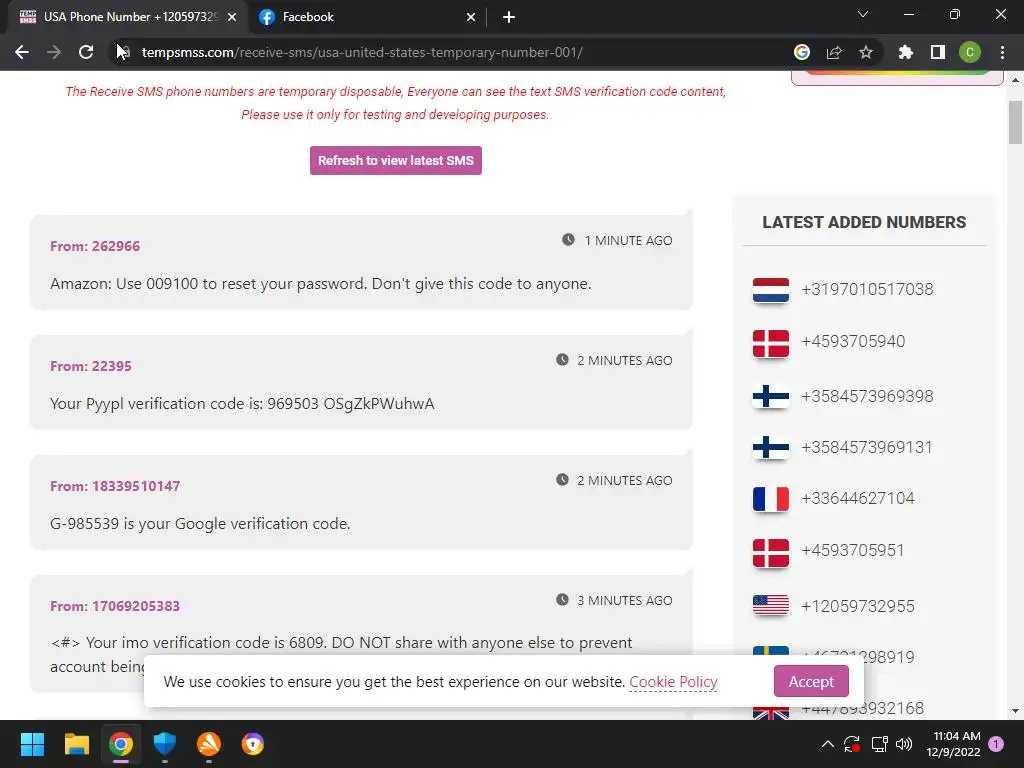The height and width of the screenshot is (768, 1024).
Task: Click the flag beside +4593705951
Action: 771,553
